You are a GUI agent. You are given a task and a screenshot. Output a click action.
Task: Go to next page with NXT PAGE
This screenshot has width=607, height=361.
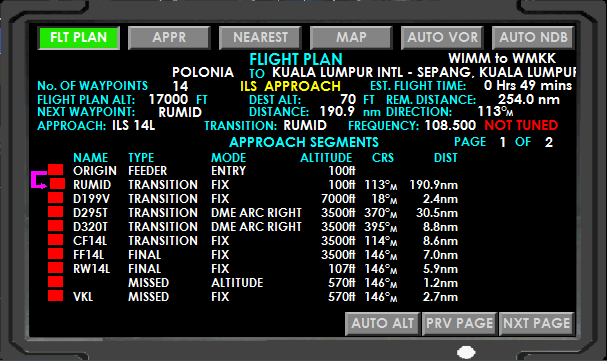point(537,323)
